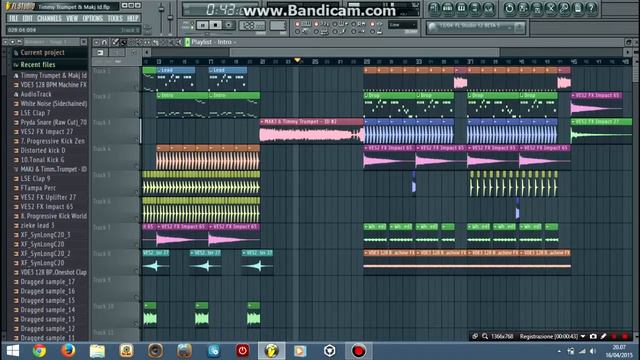Click the Bandicam target selection icon
The width and height of the screenshot is (640, 360).
pyautogui.click(x=475, y=336)
